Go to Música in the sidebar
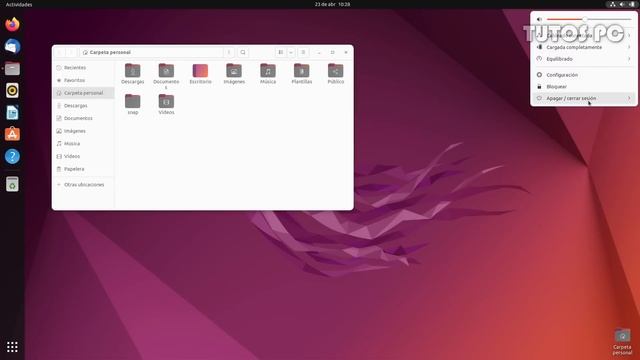640x360 pixels. click(84, 144)
